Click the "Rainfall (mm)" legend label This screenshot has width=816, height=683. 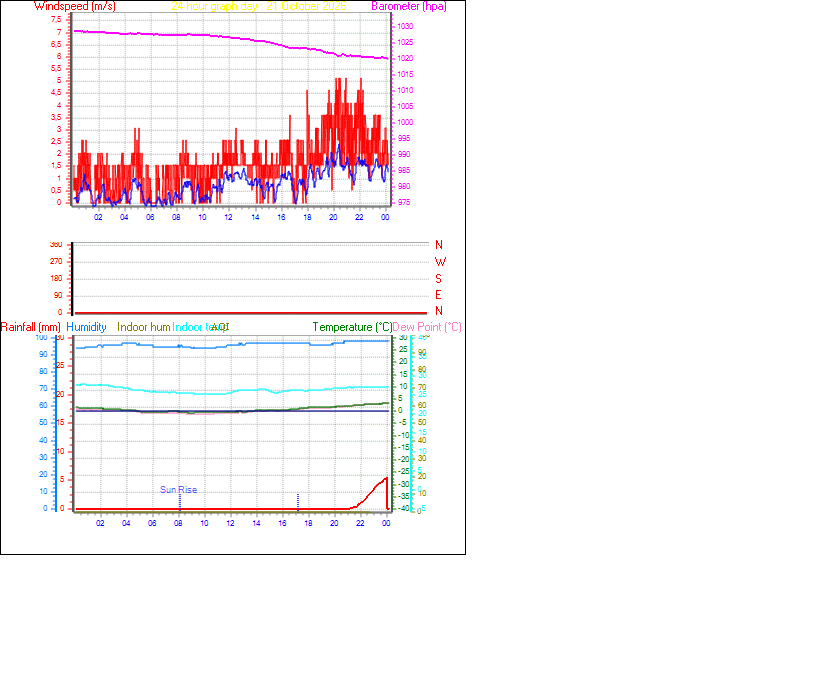(31, 327)
